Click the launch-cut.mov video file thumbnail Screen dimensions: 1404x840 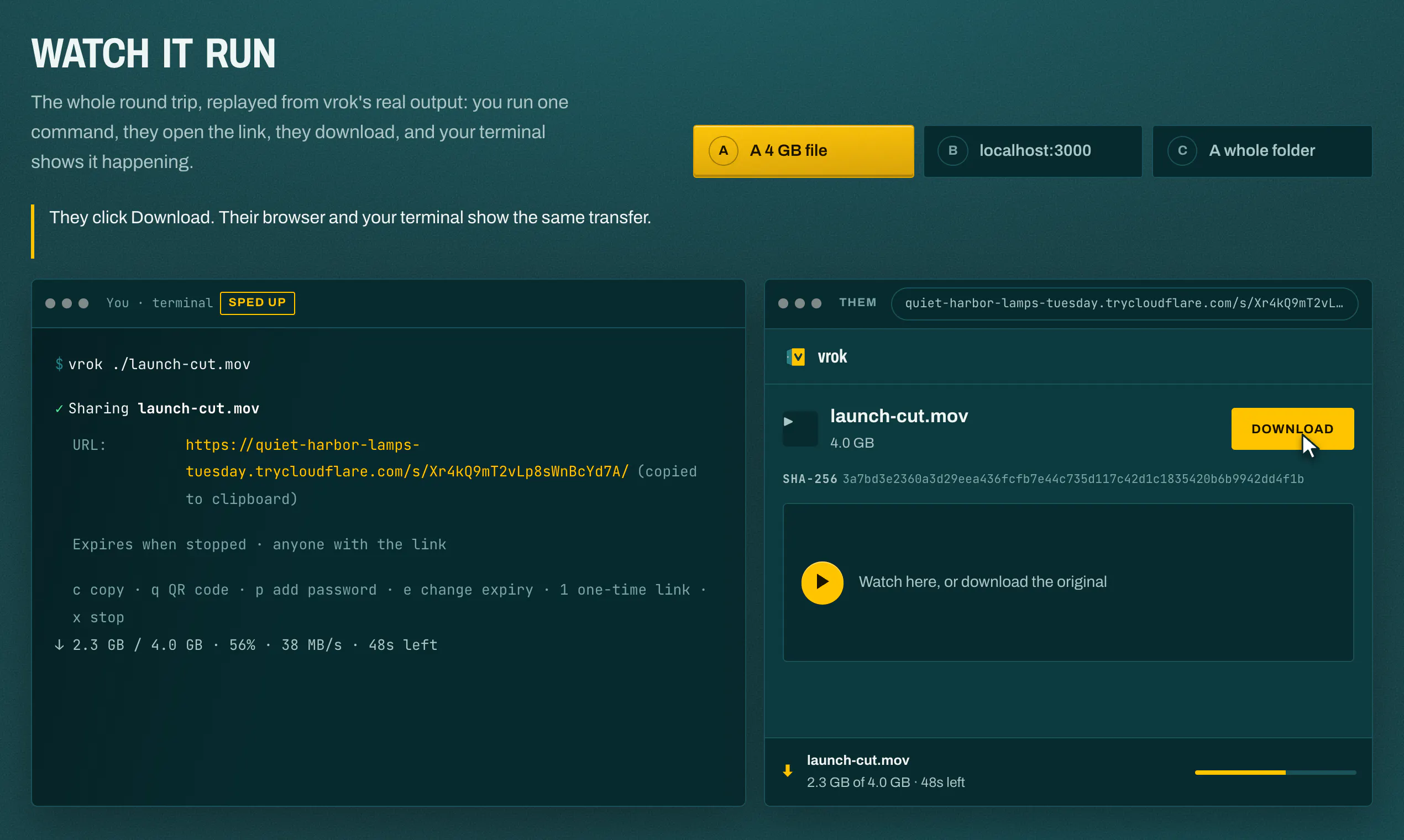pyautogui.click(x=799, y=428)
